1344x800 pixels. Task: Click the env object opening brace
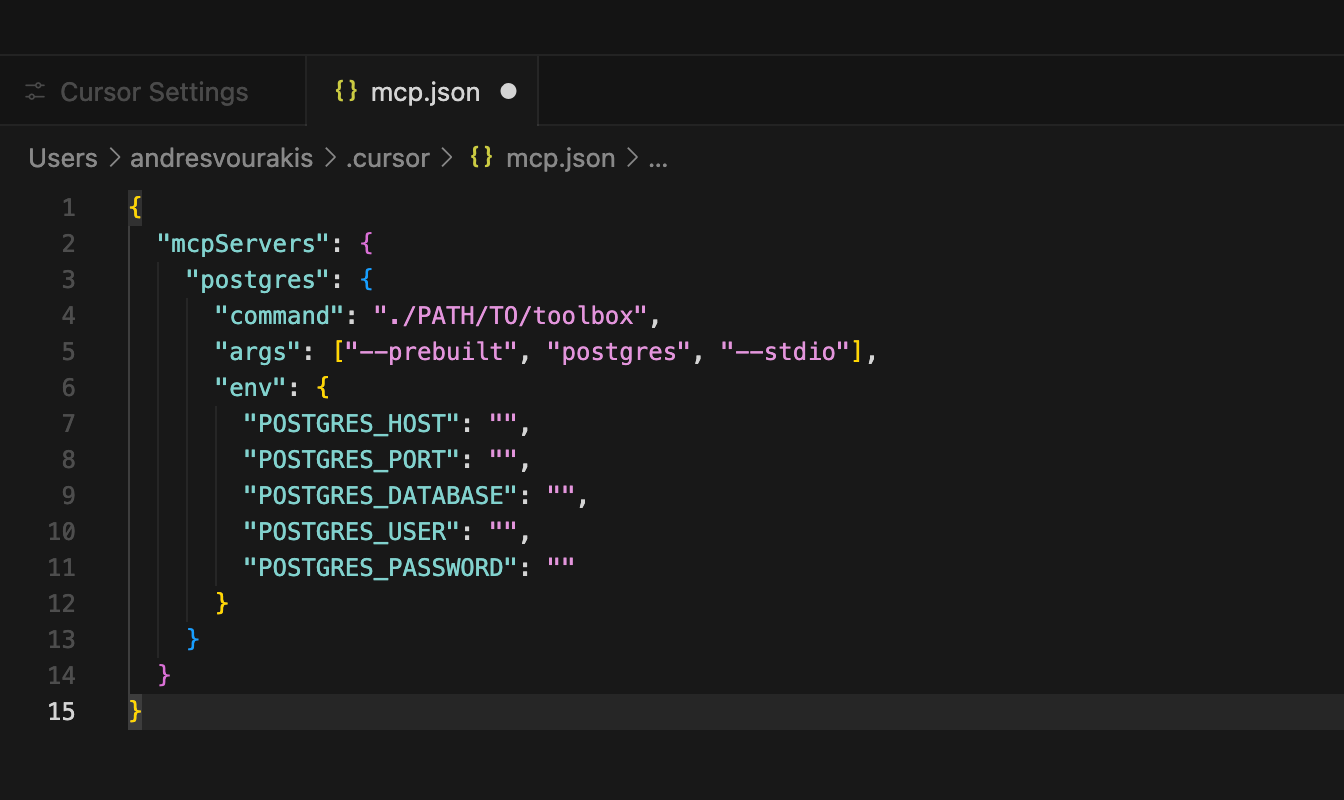pyautogui.click(x=322, y=387)
